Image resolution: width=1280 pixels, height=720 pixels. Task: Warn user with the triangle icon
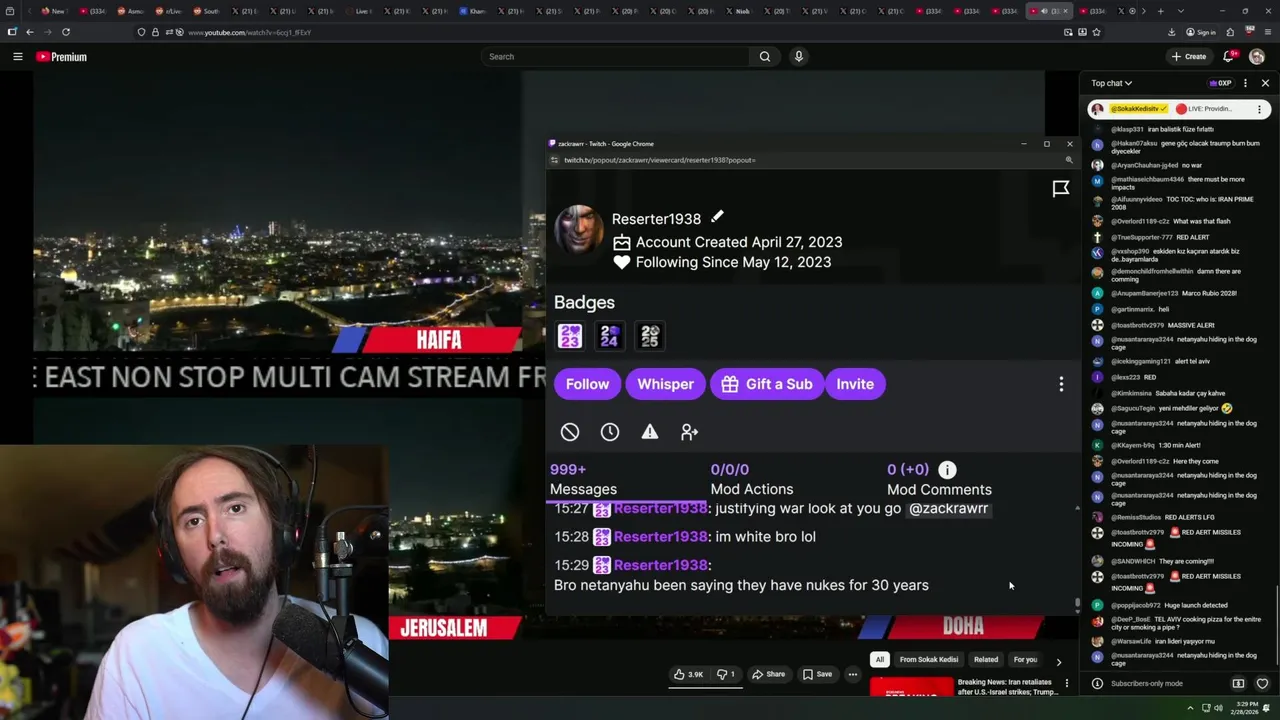tap(650, 432)
